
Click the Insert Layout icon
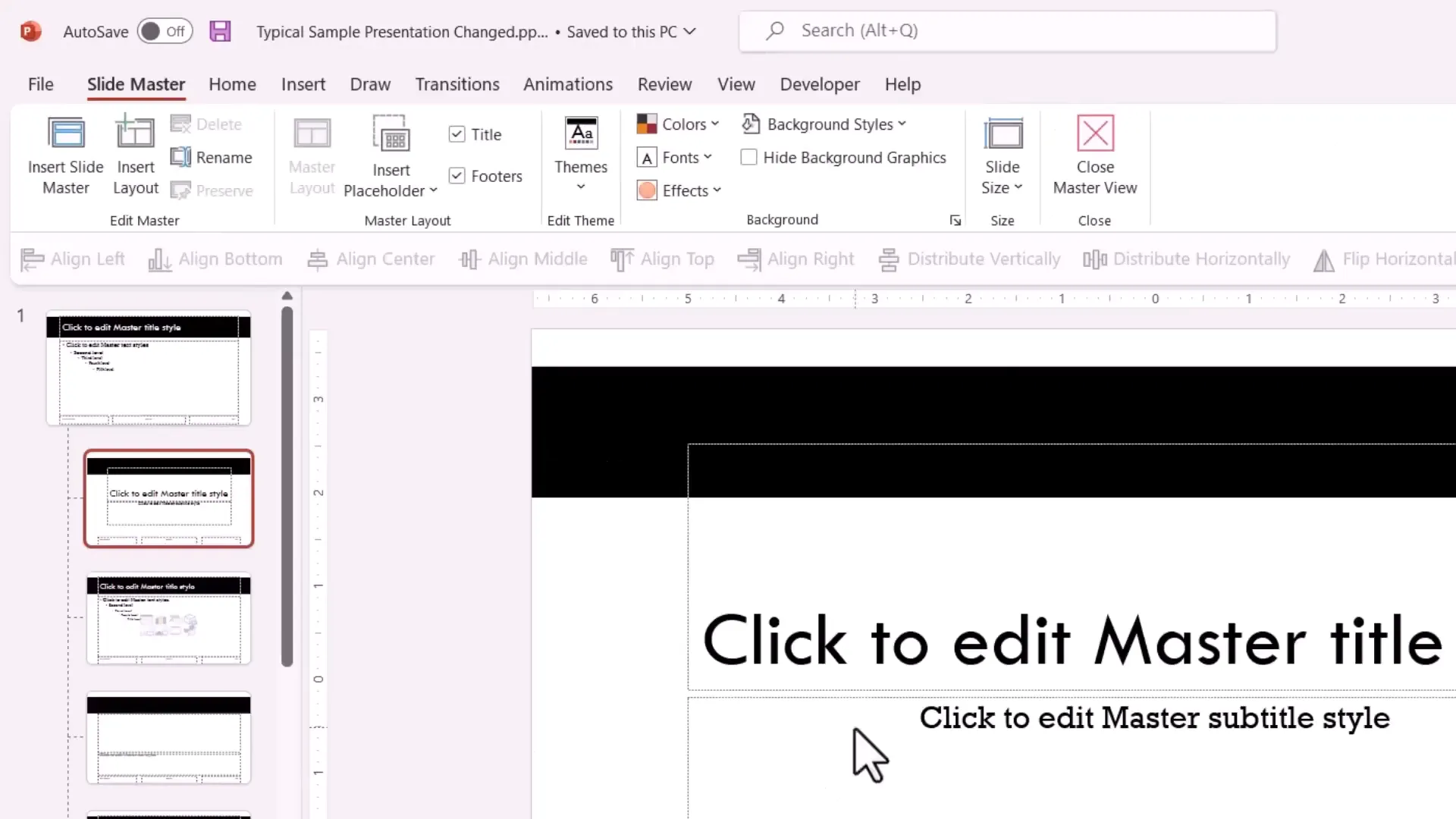[x=135, y=132]
